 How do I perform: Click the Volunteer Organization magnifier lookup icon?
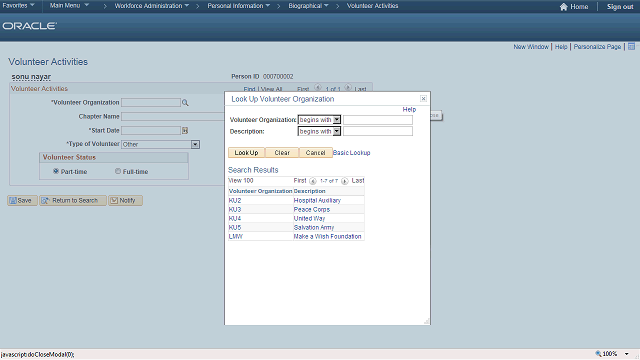(x=185, y=103)
